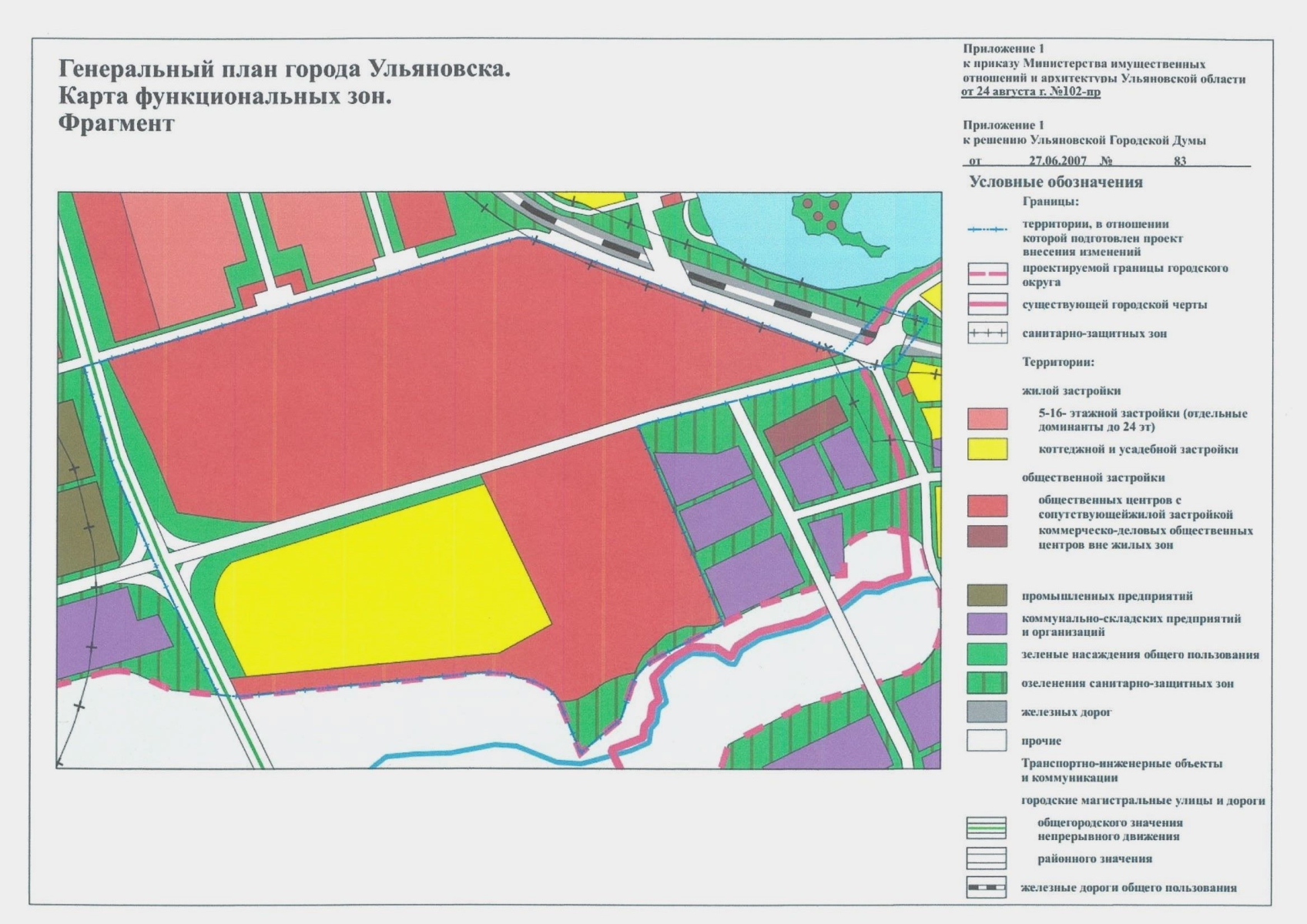Select the районного значения road legend symbol

coord(987,858)
